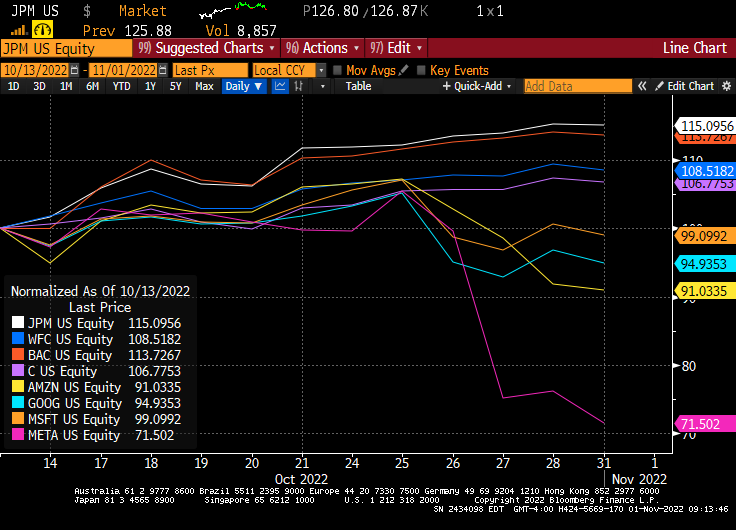Select the line chart type icon
The image size is (736, 530).
pos(280,86)
